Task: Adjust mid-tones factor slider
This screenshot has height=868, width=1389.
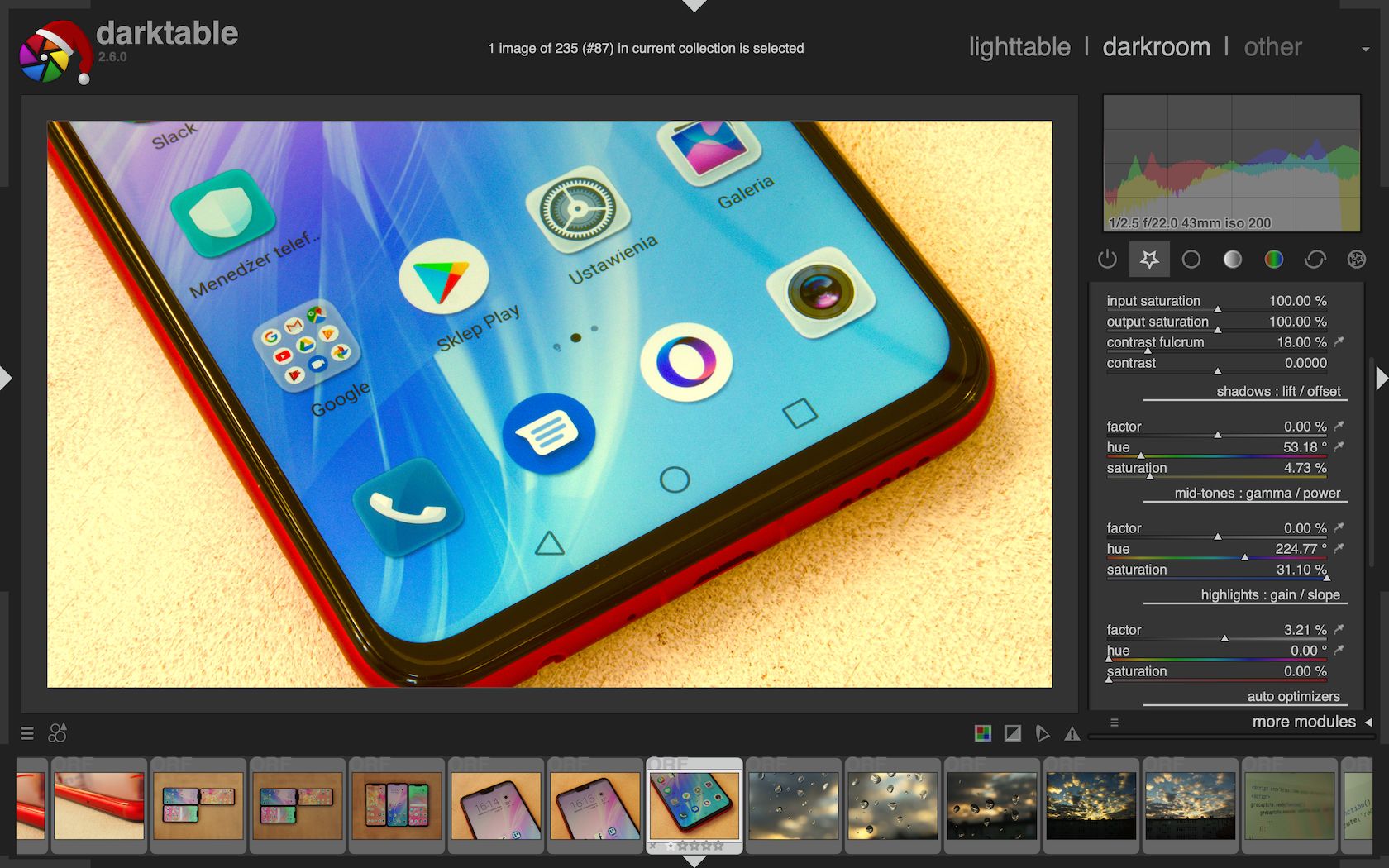Action: pos(1217,529)
